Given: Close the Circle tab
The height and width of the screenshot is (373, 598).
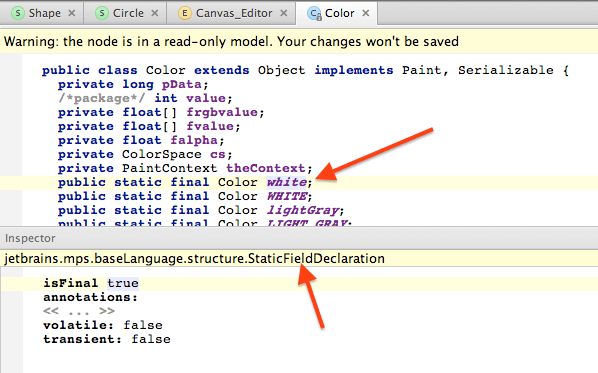Looking at the screenshot, I should click(154, 13).
